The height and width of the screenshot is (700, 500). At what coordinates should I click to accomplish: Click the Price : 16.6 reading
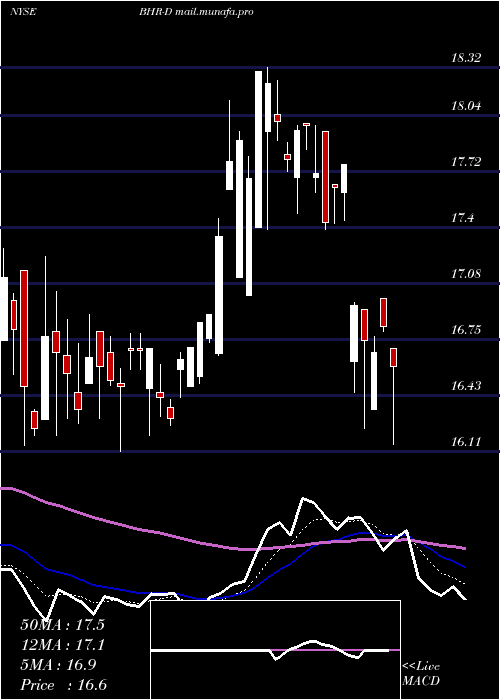(64, 685)
